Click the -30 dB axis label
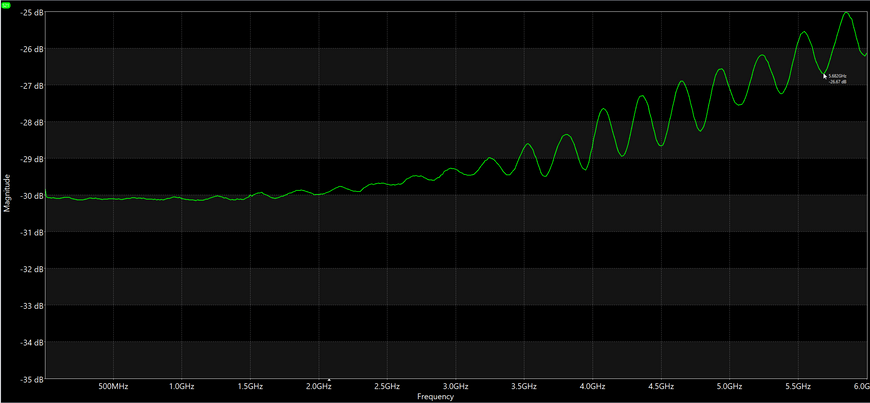870x403 pixels. click(32, 196)
